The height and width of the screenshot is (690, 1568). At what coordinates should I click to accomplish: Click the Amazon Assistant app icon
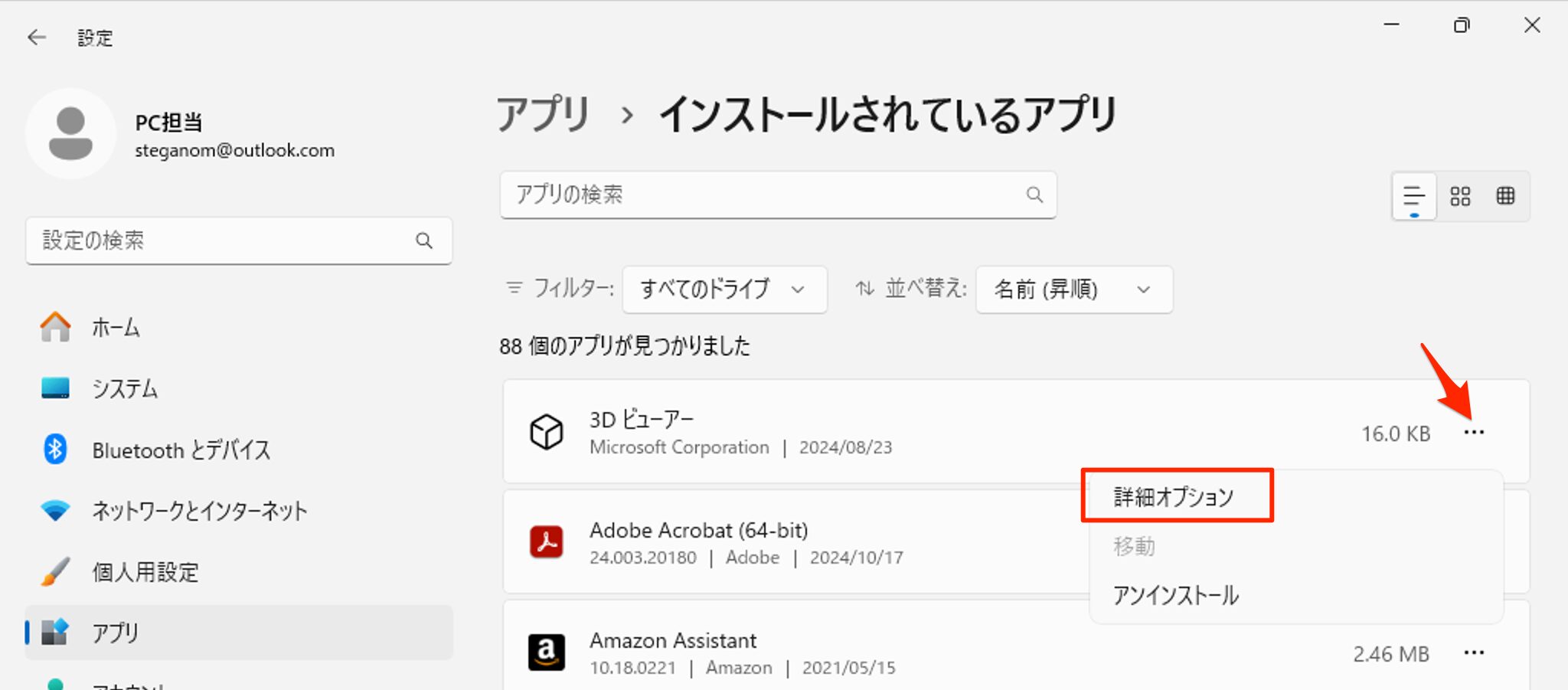547,652
